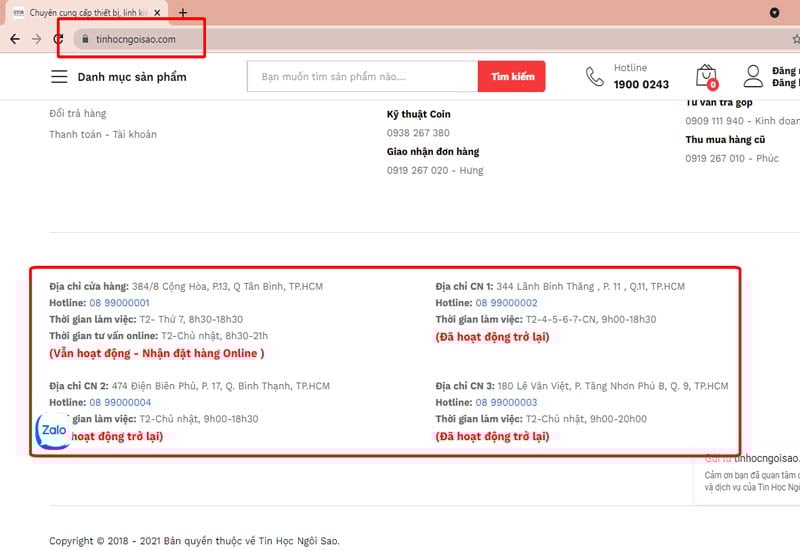Select the Chuyên cung cấp thiết bị tab
Screen dimensions: 800x550
coord(87,13)
